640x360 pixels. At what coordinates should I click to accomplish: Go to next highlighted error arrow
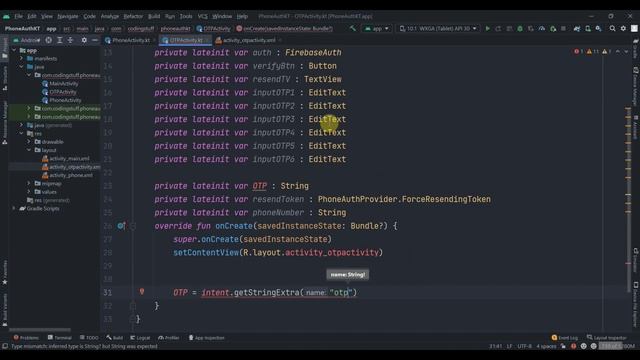click(x=626, y=51)
